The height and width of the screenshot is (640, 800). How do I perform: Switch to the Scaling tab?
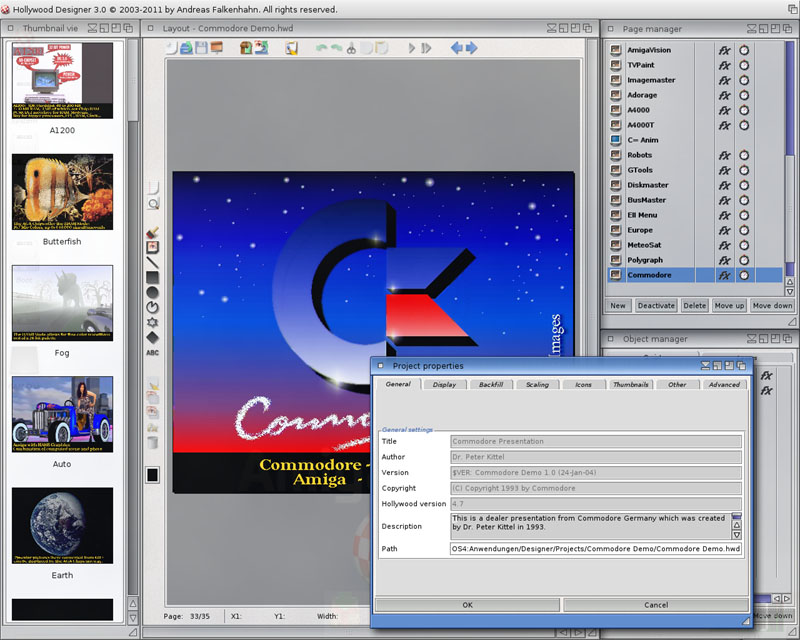pyautogui.click(x=537, y=384)
